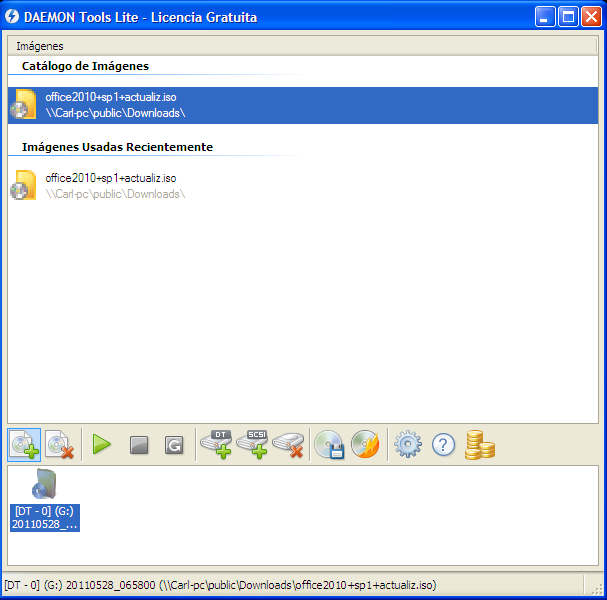Select office2010 iso in Catálogo de Imágenes
Image resolution: width=607 pixels, height=600 pixels.
pyautogui.click(x=303, y=105)
